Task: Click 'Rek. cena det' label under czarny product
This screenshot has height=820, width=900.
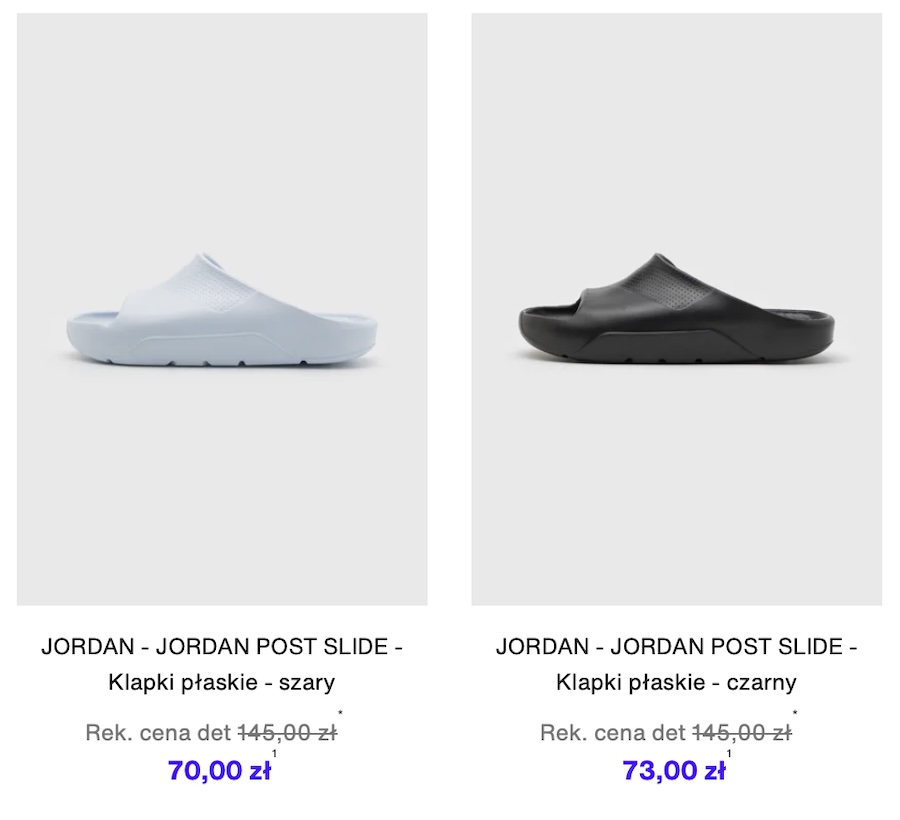Action: [x=613, y=733]
